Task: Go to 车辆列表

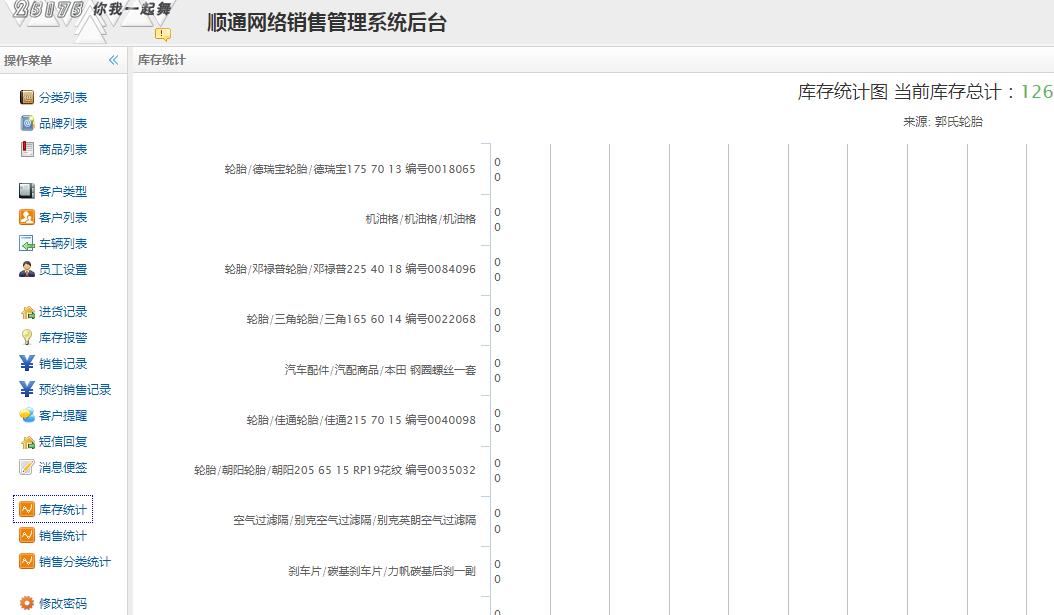Action: tap(62, 244)
